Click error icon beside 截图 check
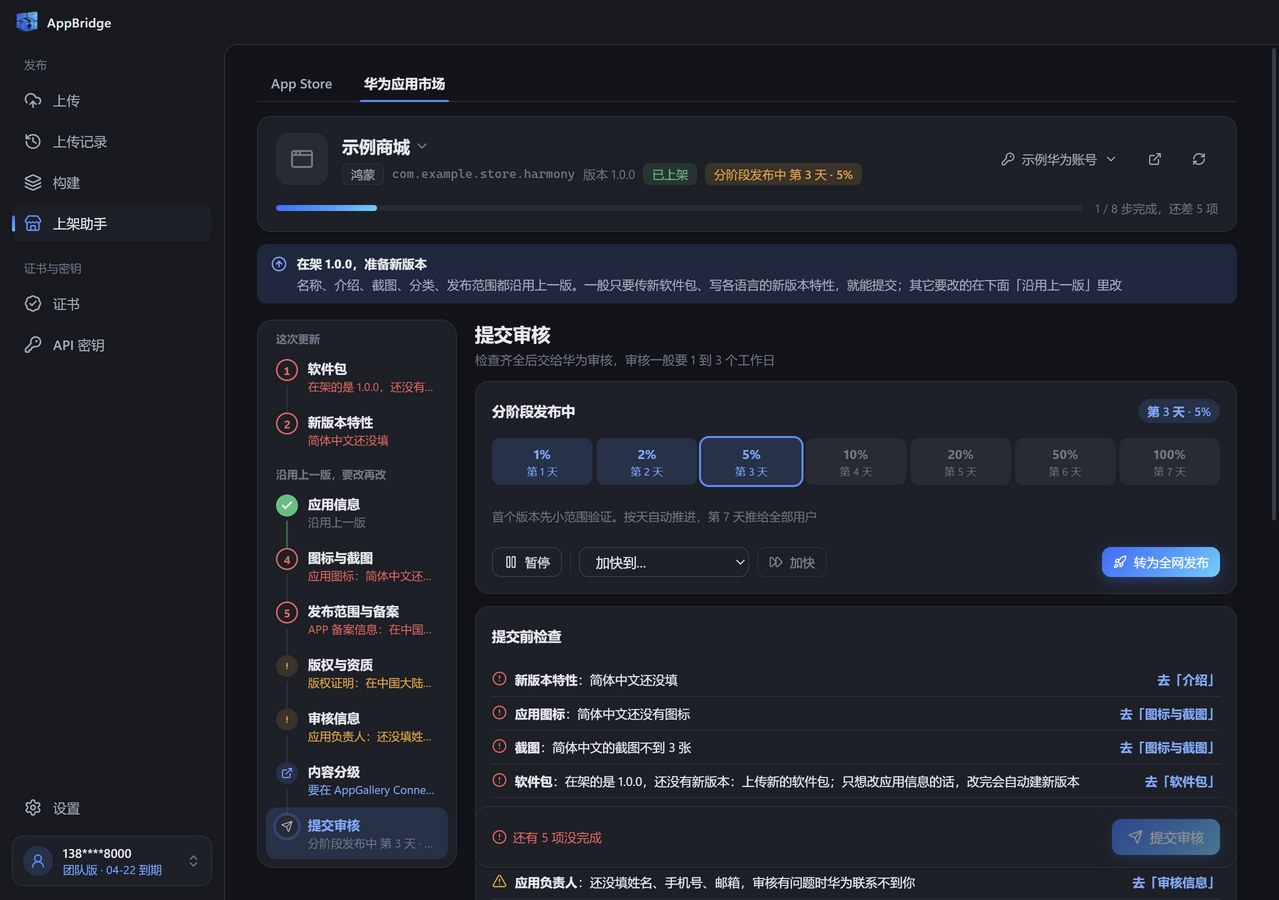Image resolution: width=1279 pixels, height=900 pixels. click(x=499, y=747)
